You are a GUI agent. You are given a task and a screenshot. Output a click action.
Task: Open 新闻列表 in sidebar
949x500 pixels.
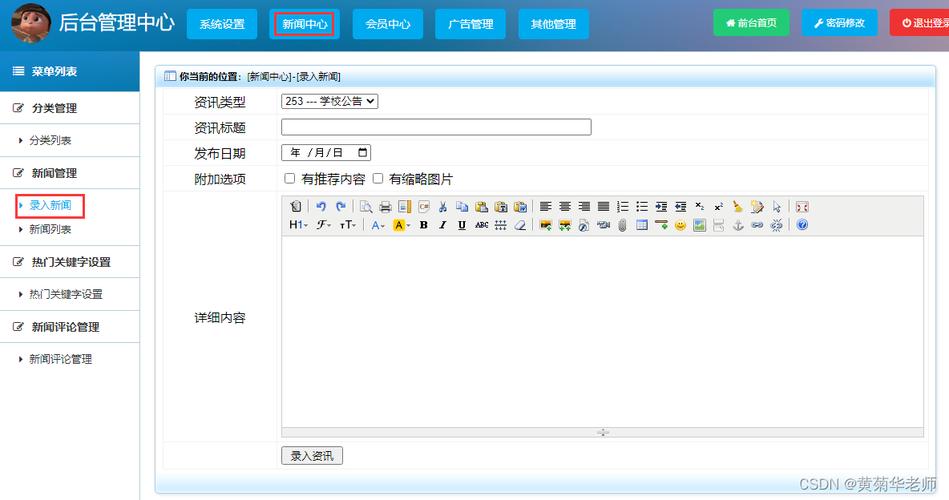[x=50, y=229]
